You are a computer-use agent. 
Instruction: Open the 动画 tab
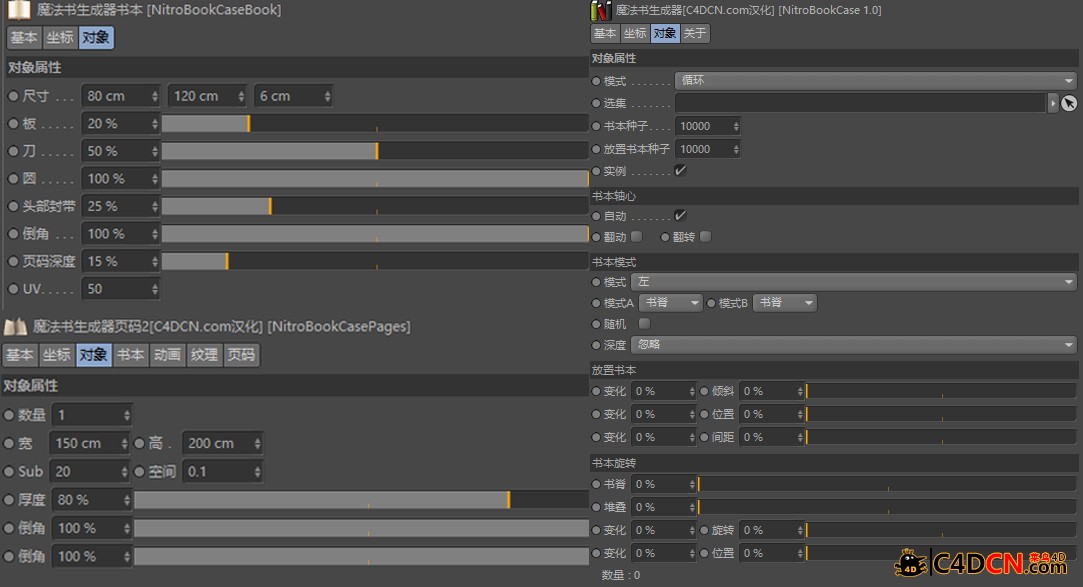click(x=167, y=355)
